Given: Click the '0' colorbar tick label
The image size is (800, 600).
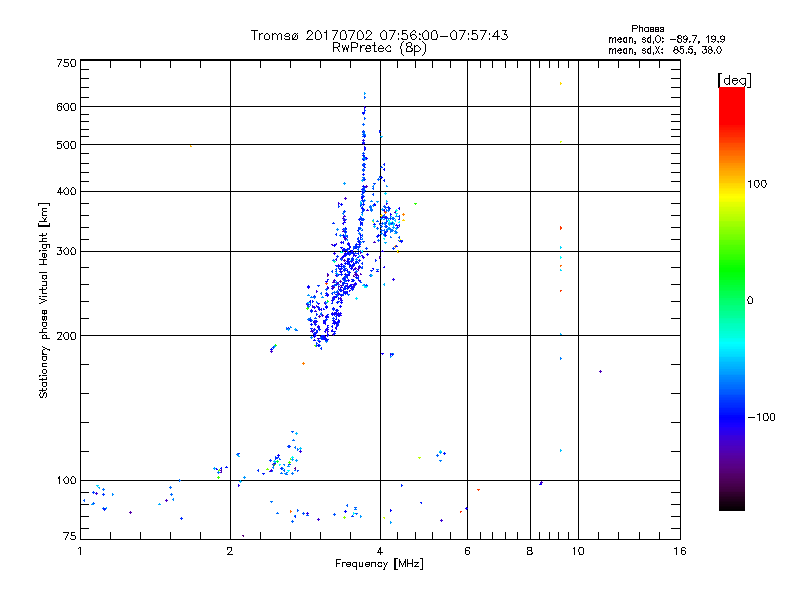Looking at the screenshot, I should (x=750, y=300).
